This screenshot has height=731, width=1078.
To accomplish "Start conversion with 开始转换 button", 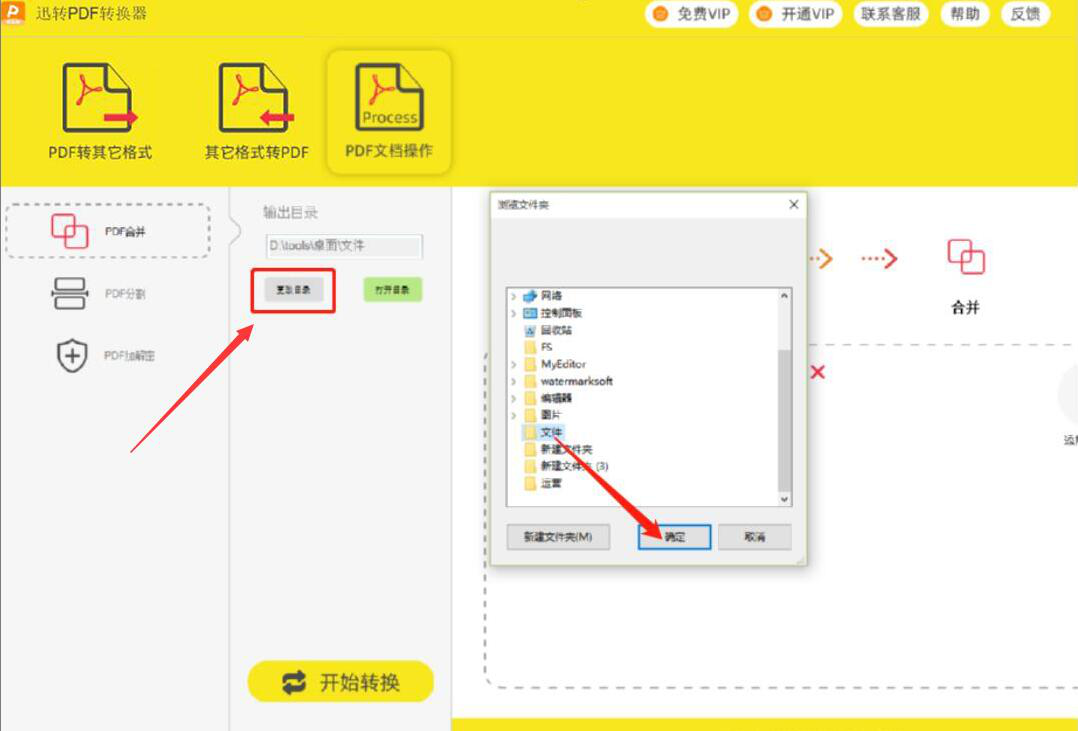I will (x=341, y=681).
